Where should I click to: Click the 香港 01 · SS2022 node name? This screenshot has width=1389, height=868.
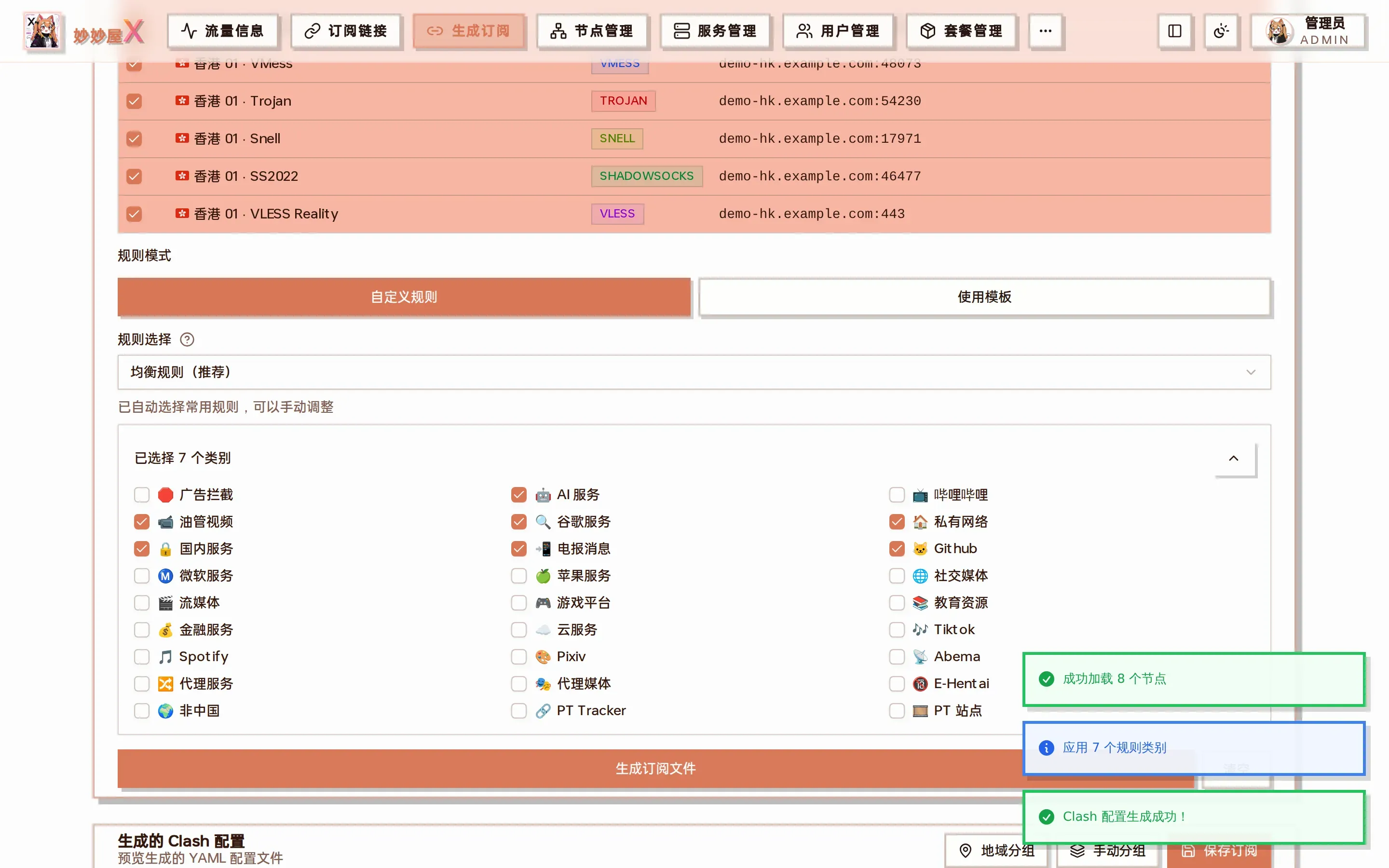[x=245, y=176]
